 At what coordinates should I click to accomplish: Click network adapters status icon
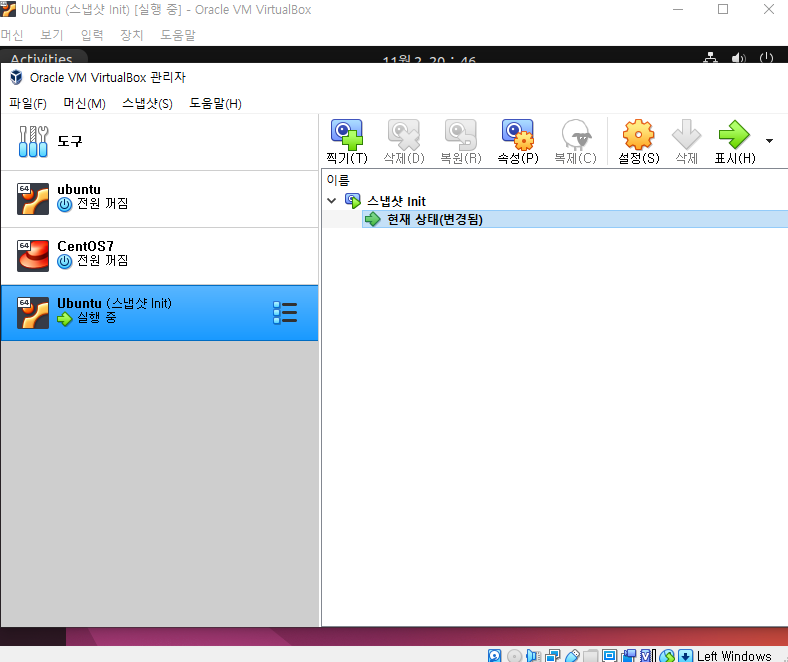click(x=552, y=655)
